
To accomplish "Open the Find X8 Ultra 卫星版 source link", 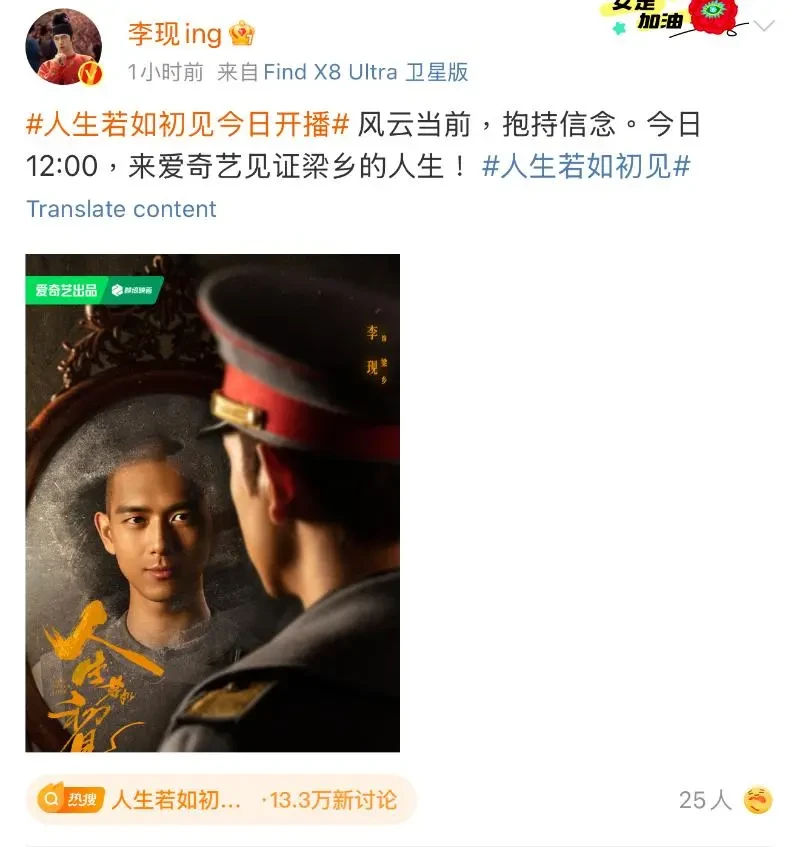I will pyautogui.click(x=365, y=72).
